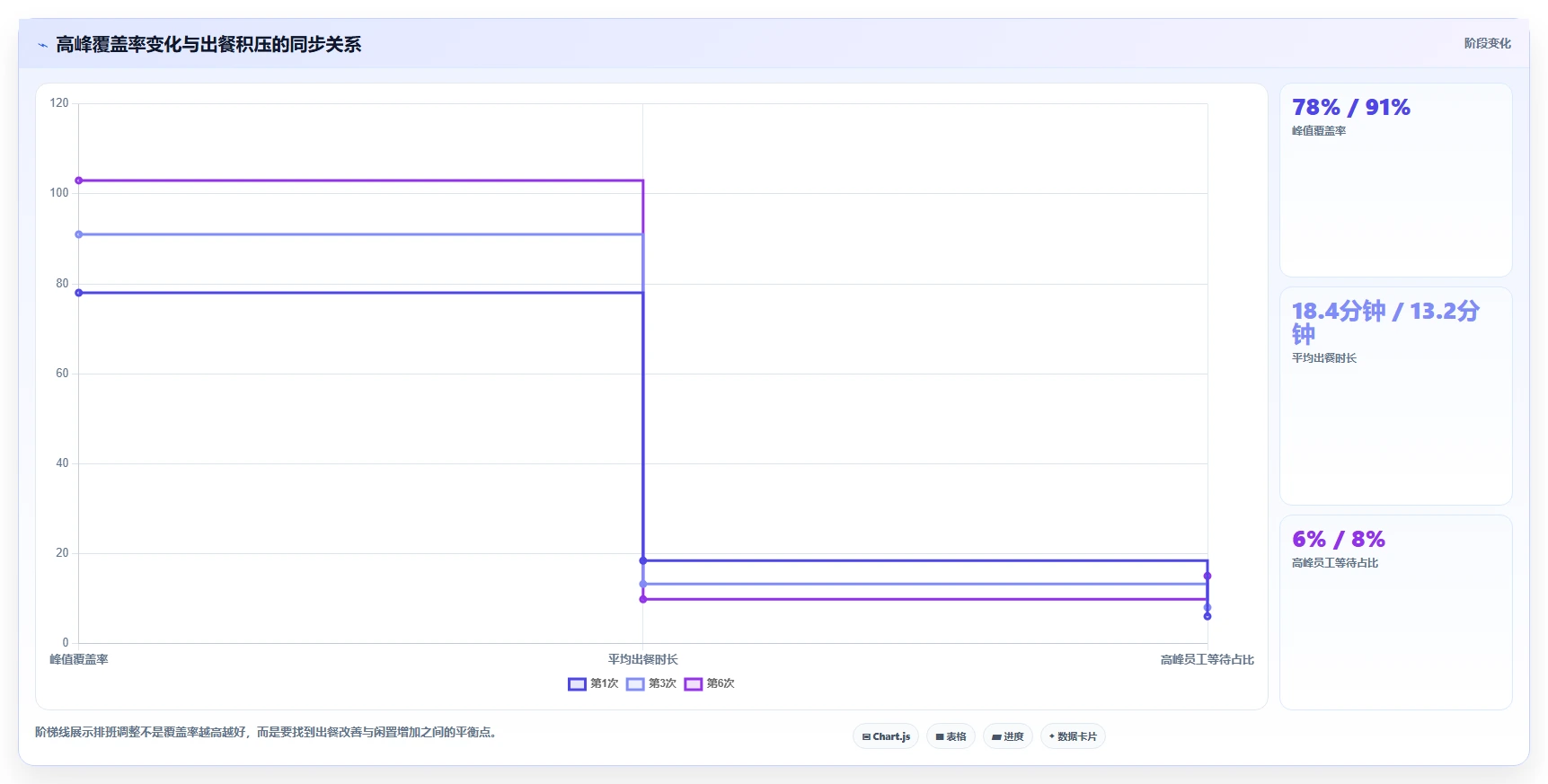Open the 78% / 91% 峰值覆盖率 card
The width and height of the screenshot is (1548, 784).
[1395, 181]
